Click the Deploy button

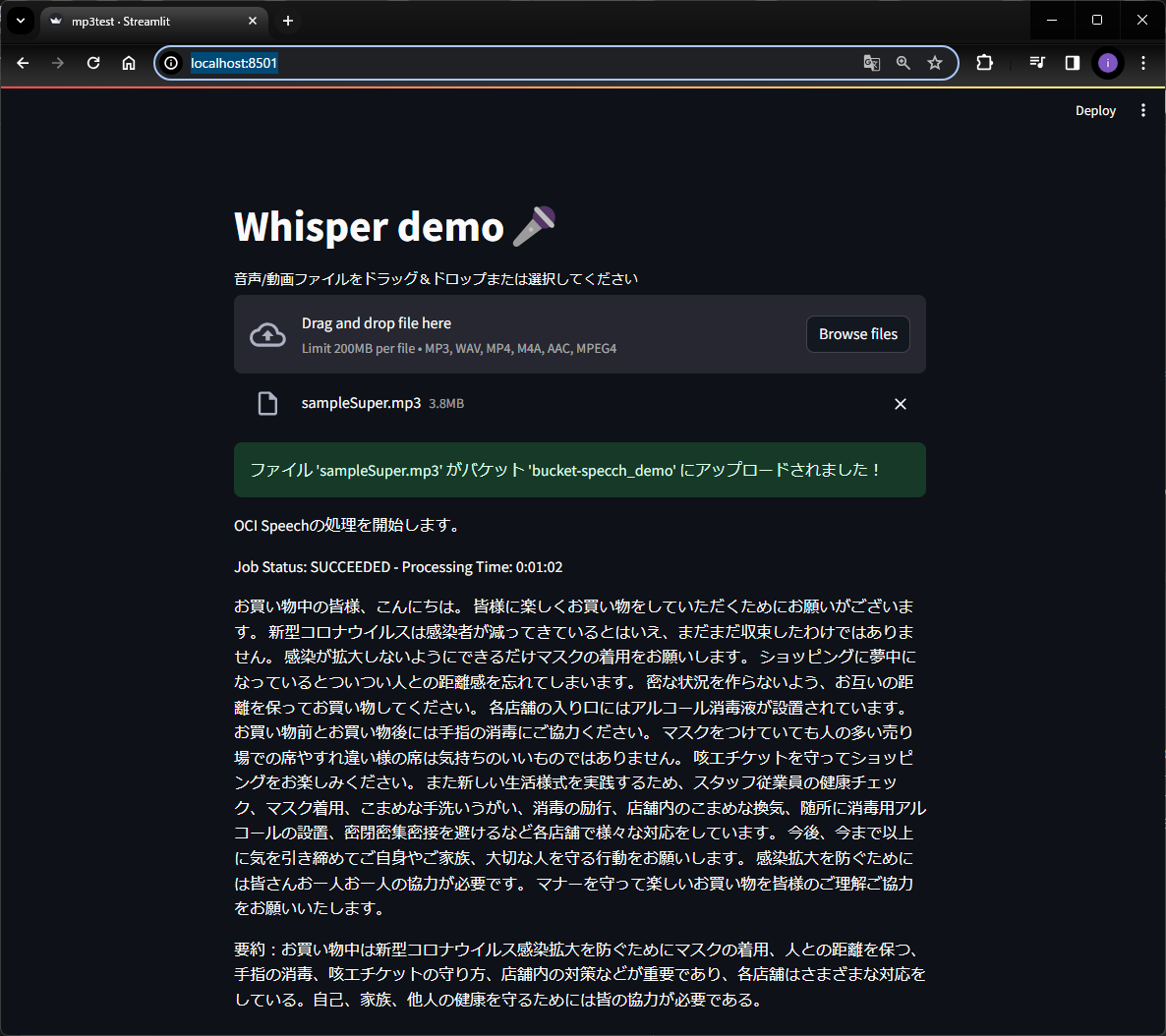[x=1095, y=110]
